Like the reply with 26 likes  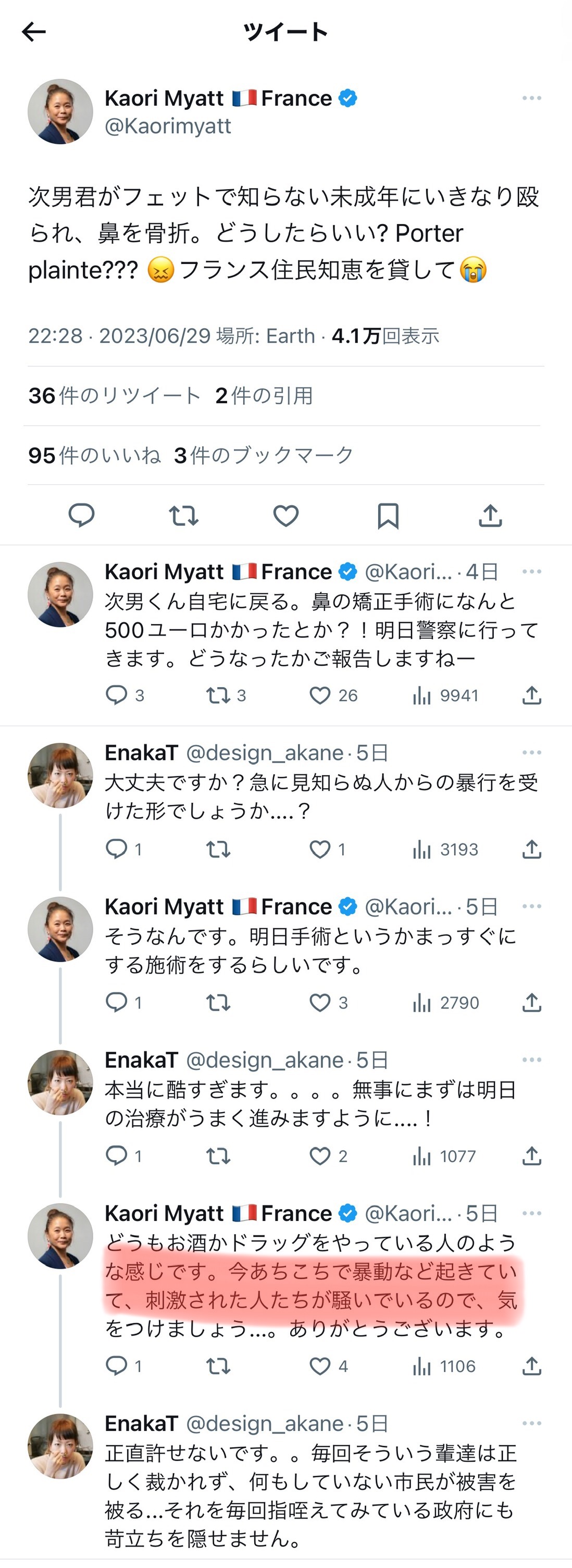pyautogui.click(x=320, y=695)
